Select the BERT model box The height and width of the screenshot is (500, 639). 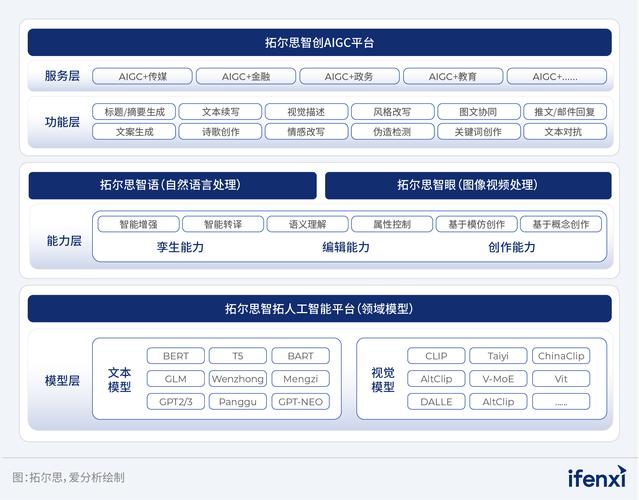(x=176, y=356)
